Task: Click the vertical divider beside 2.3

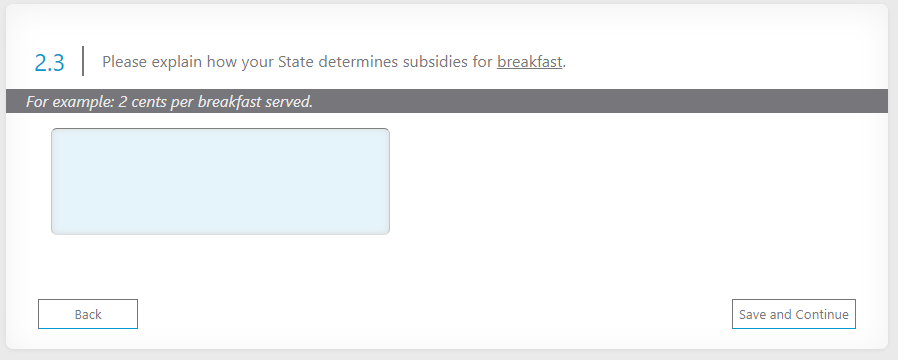Action: pos(84,61)
